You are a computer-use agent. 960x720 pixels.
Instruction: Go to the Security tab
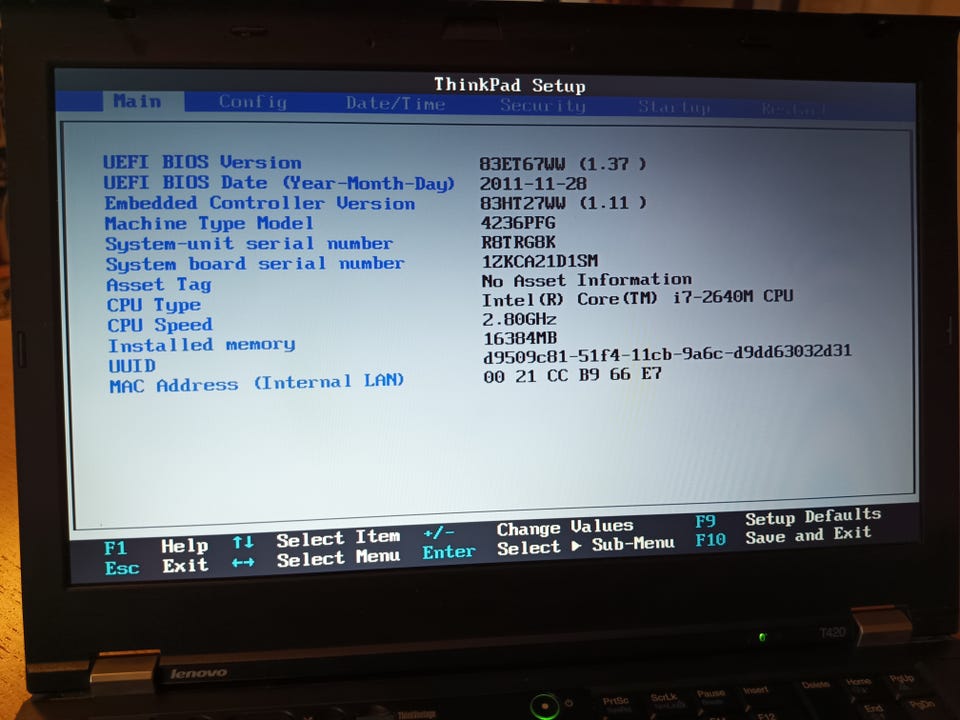(x=542, y=105)
